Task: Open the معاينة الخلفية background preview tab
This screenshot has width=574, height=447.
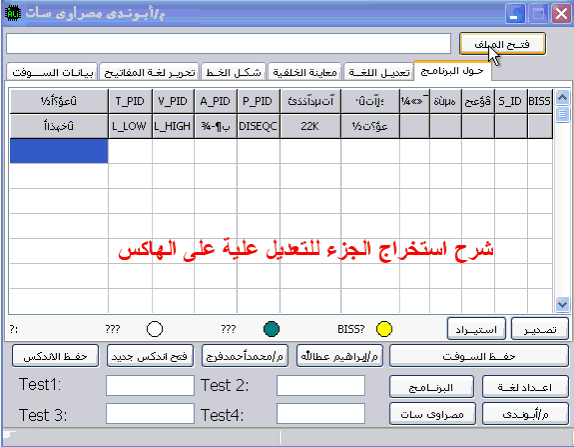Action: tap(305, 72)
